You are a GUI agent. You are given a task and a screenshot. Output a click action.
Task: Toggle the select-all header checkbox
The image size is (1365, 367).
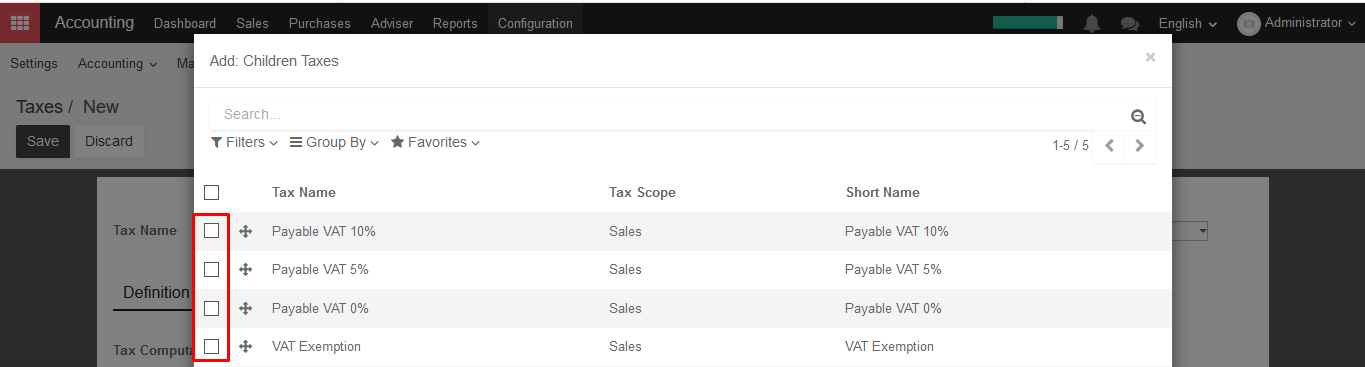pos(211,192)
